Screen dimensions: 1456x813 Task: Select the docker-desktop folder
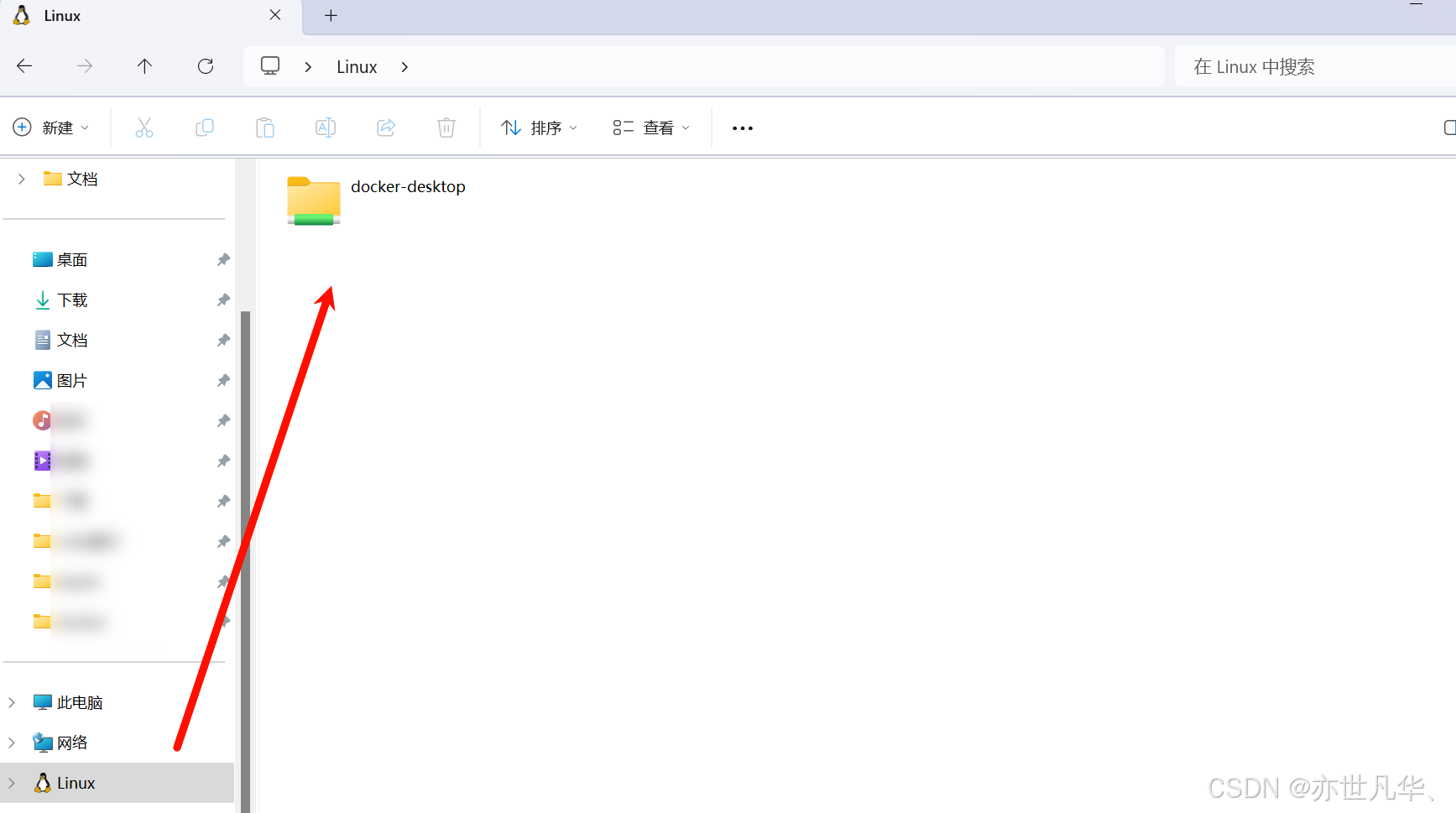(376, 201)
